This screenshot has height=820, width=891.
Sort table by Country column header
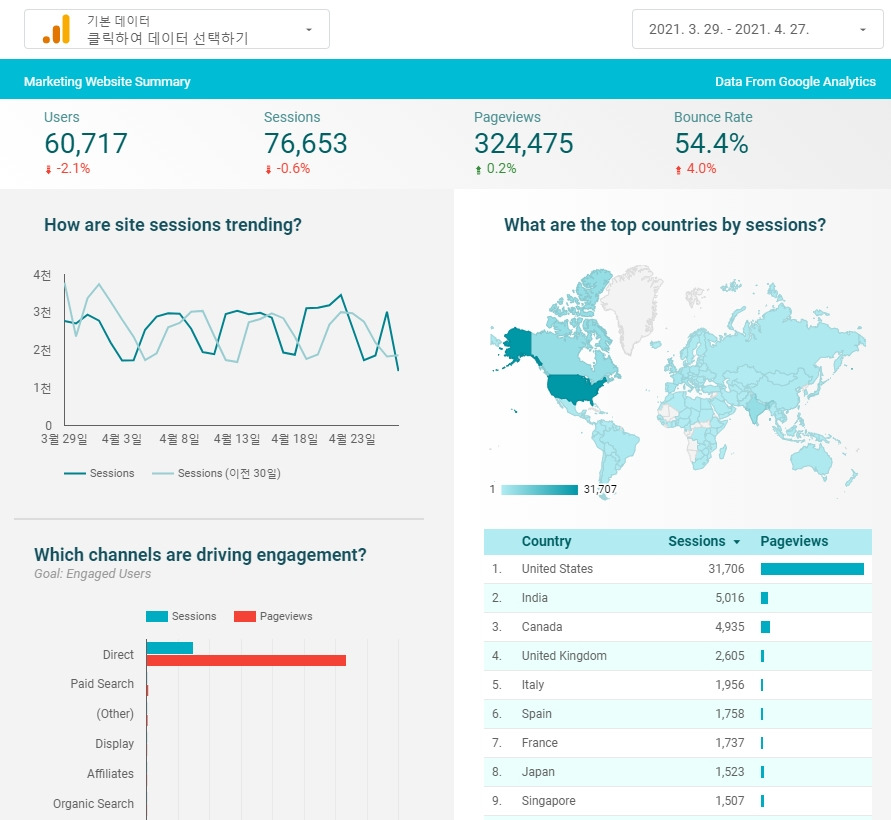pos(546,541)
